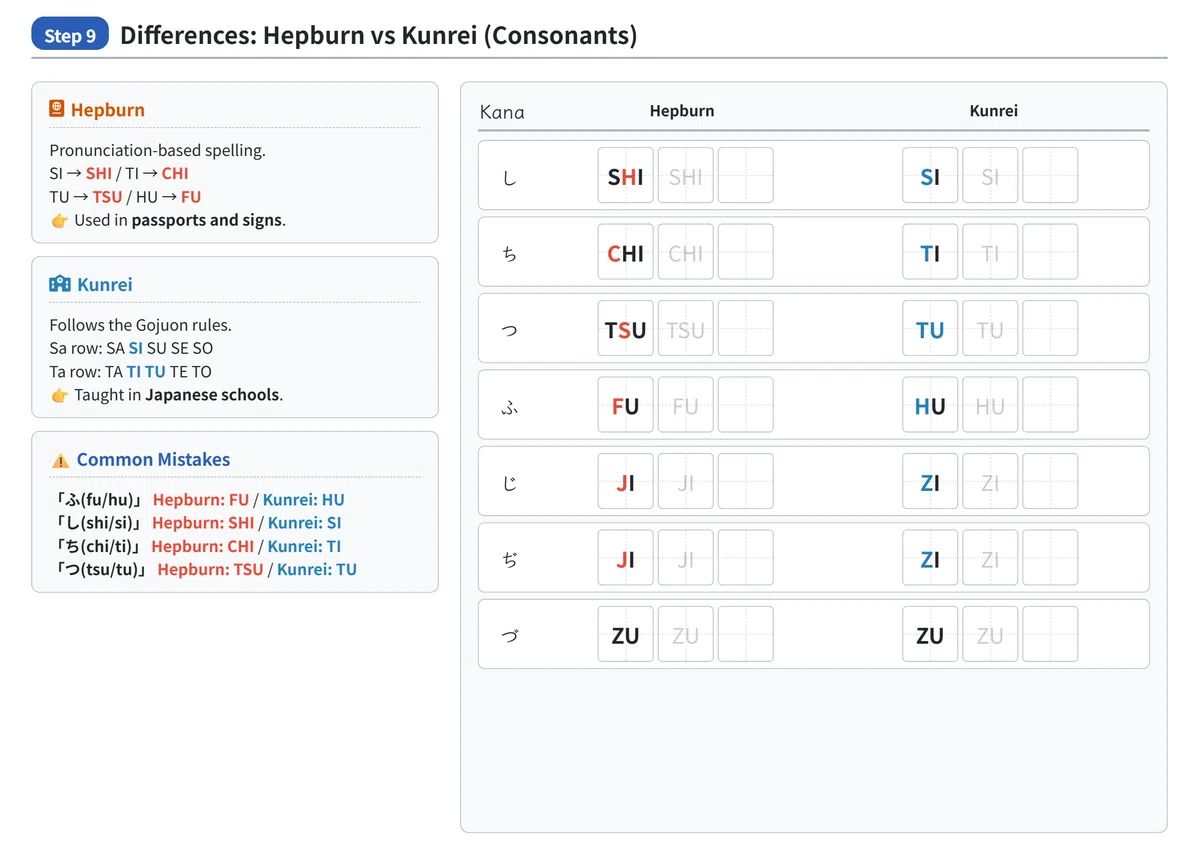Screen dimensions: 1200x849
Task: Click the faint HU tracing box in ふ row
Action: (990, 405)
